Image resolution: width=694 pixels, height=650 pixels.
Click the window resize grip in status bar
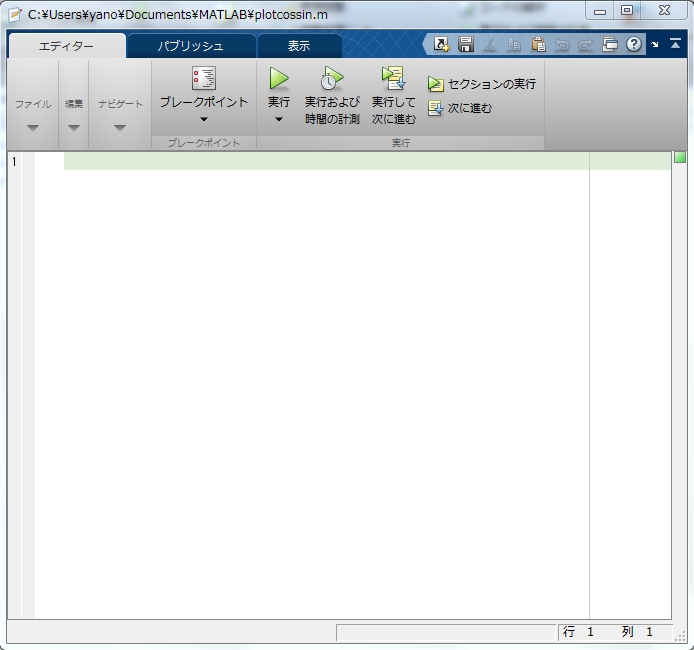coord(679,636)
